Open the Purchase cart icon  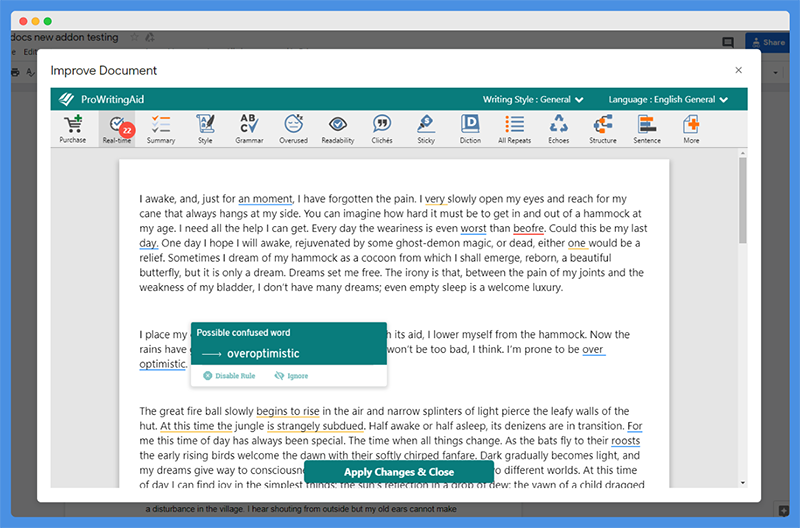73,129
